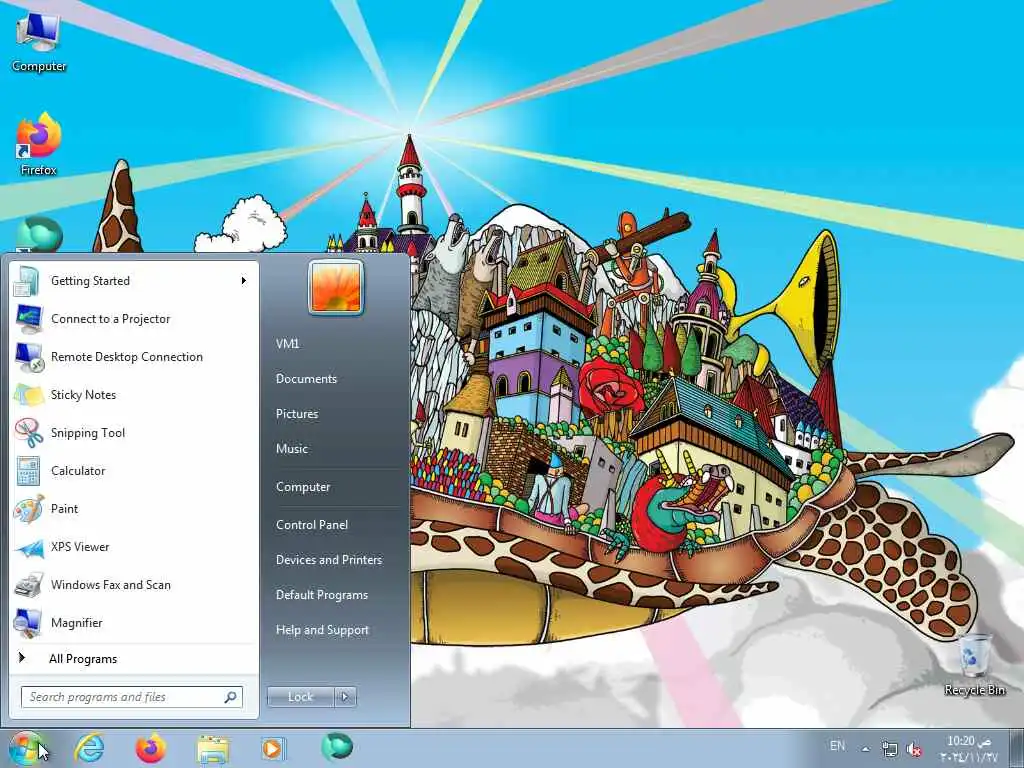The height and width of the screenshot is (768, 1024).
Task: Expand All Programs list
Action: coord(83,659)
